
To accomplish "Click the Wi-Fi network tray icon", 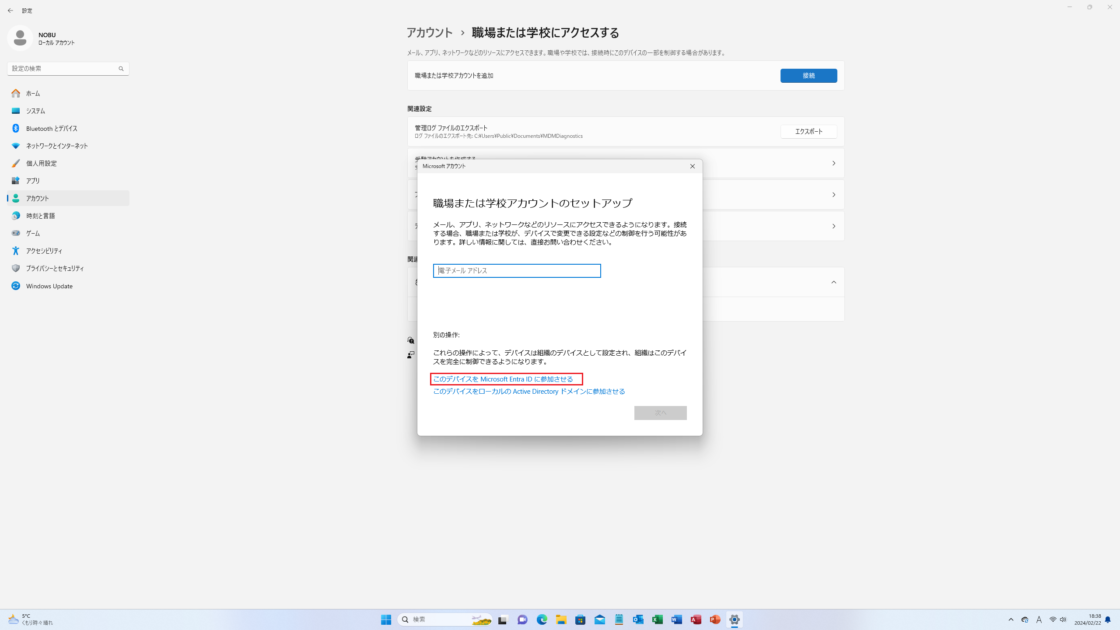I will 1052,620.
